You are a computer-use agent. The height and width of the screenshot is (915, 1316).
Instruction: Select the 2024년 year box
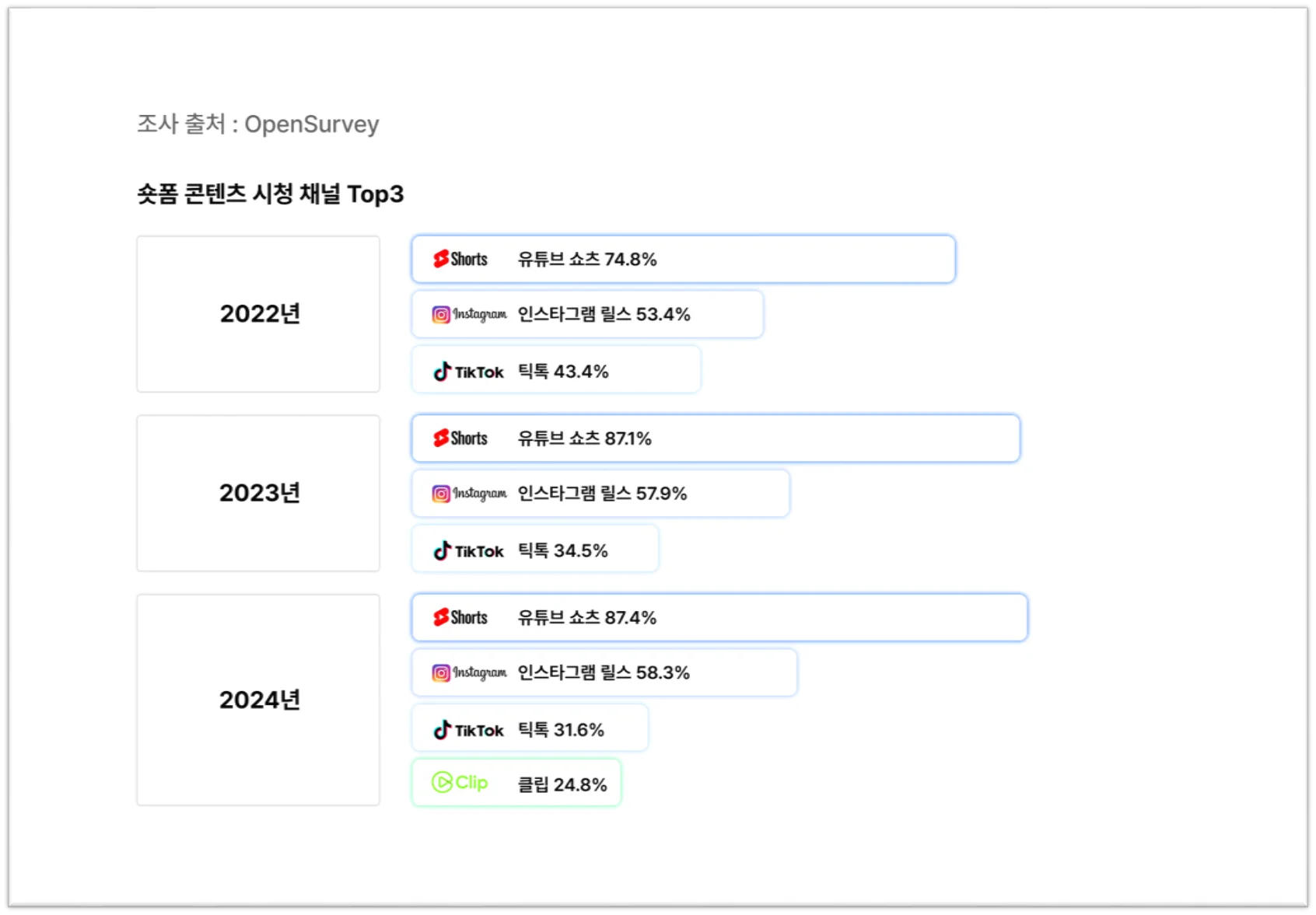[x=258, y=700]
